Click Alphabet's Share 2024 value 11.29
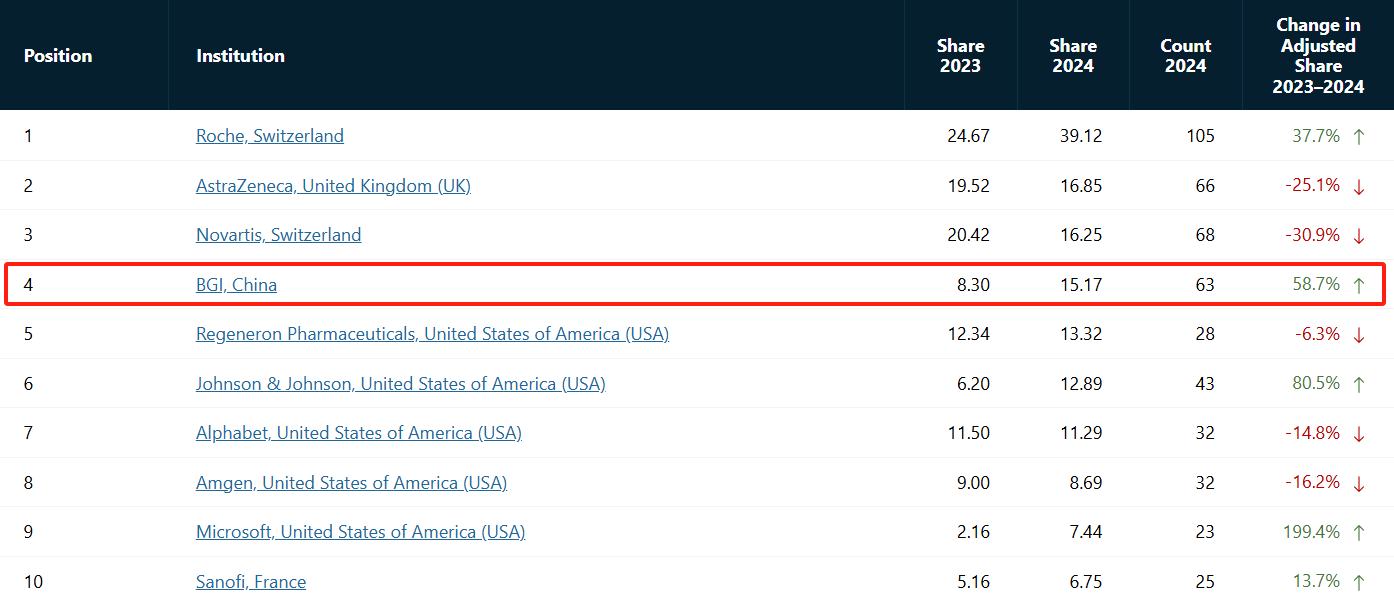Screen dimensions: 1394x605 1081,433
